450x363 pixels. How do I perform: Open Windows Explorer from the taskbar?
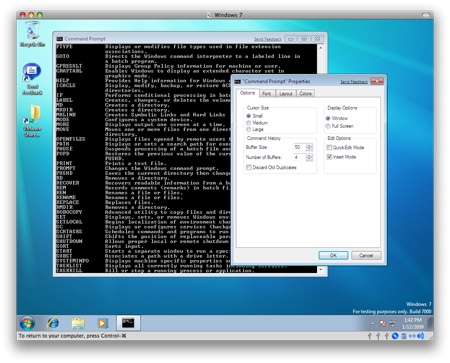tap(78, 323)
